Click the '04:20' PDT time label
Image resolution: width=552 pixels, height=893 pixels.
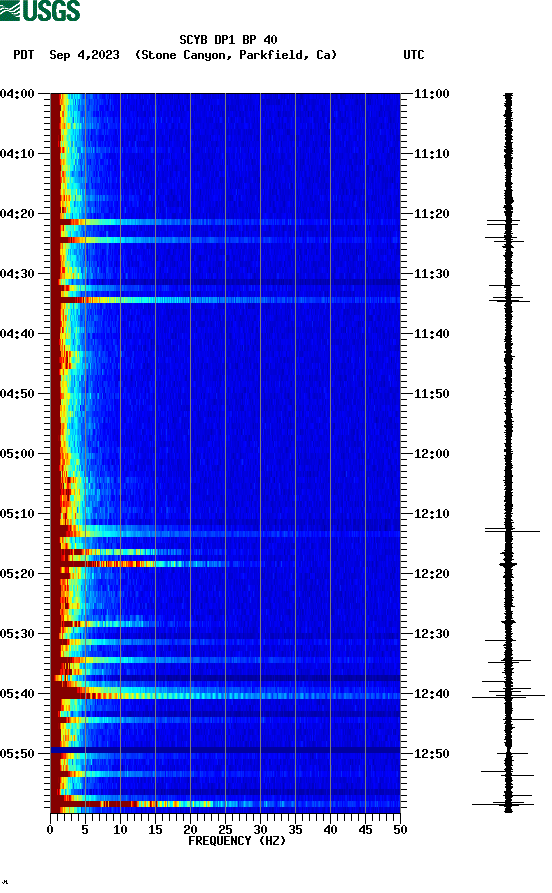point(17,214)
